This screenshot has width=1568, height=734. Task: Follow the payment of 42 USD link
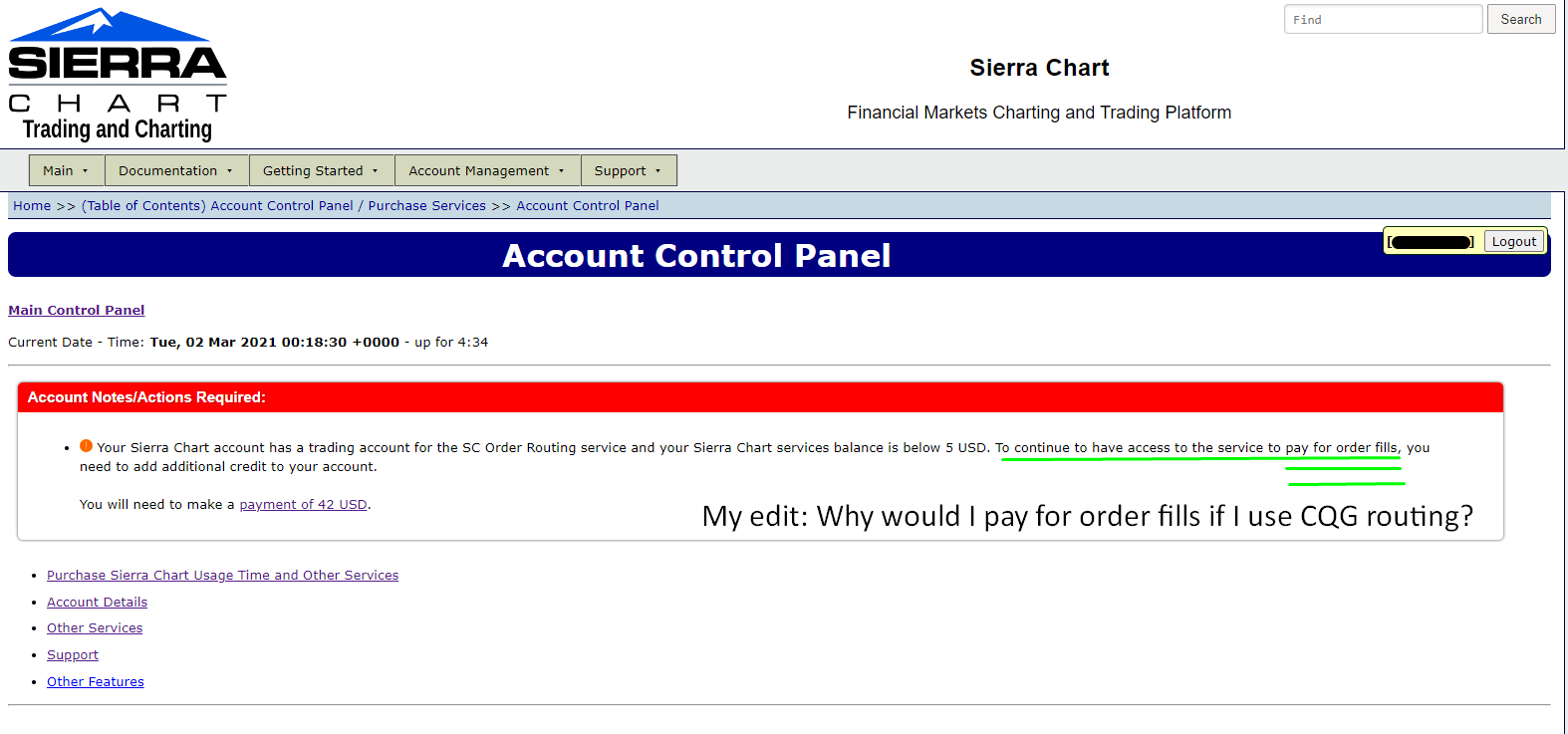(x=303, y=504)
